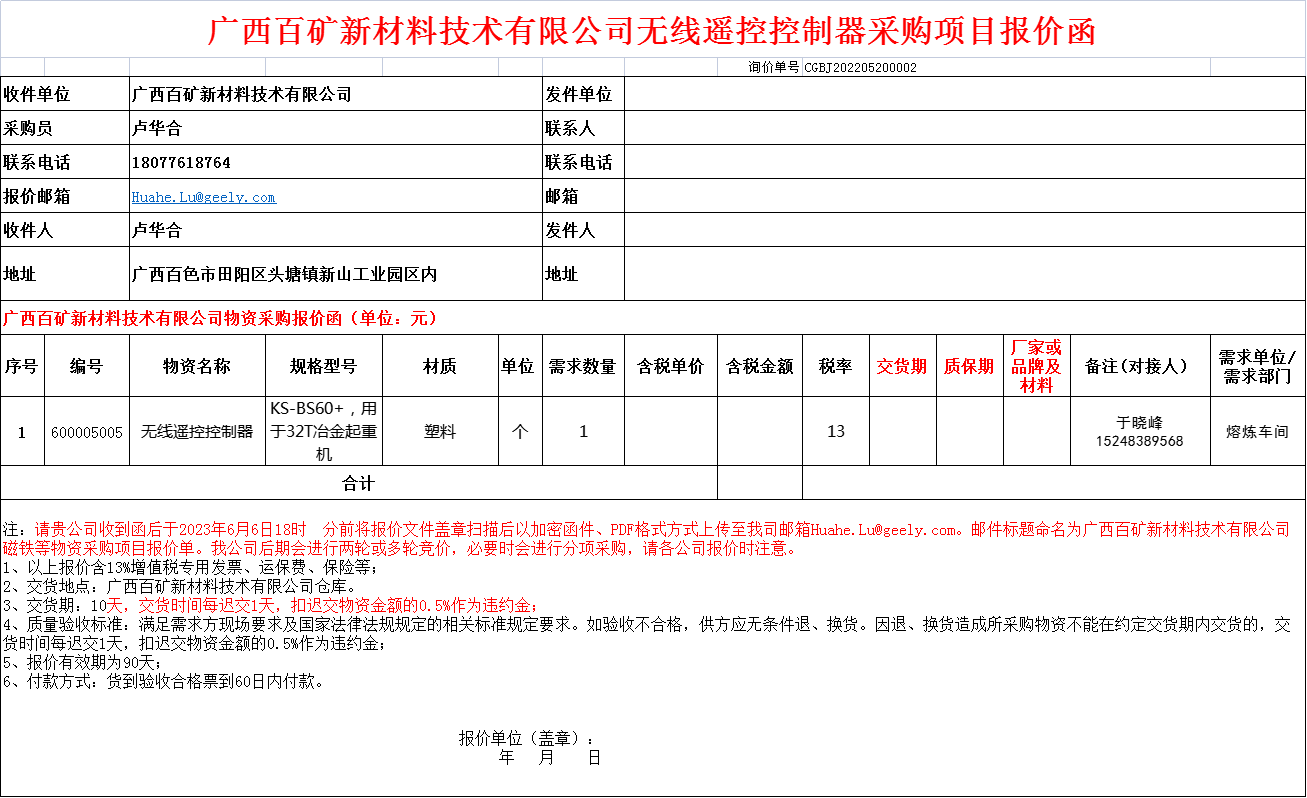Click the 备注(对接人) column header
Viewport: 1307px width, 798px height.
1140,366
